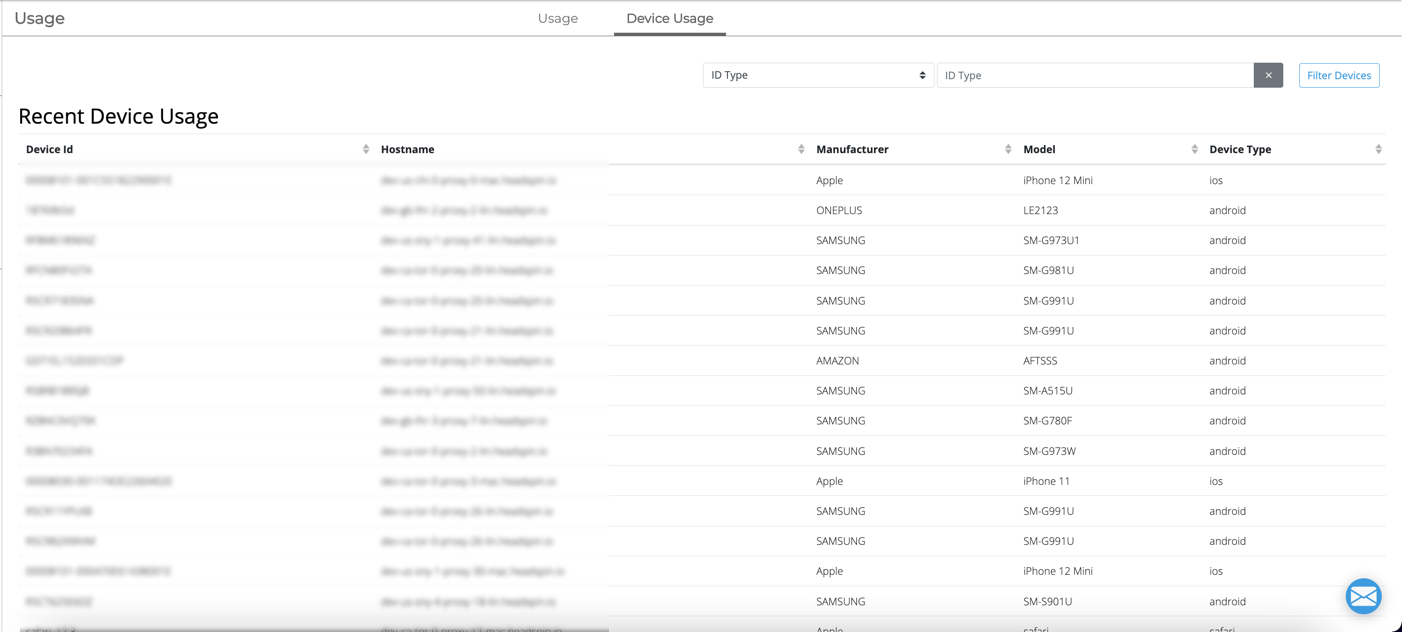
Task: Select the SM-S901U model cell
Action: (1047, 601)
